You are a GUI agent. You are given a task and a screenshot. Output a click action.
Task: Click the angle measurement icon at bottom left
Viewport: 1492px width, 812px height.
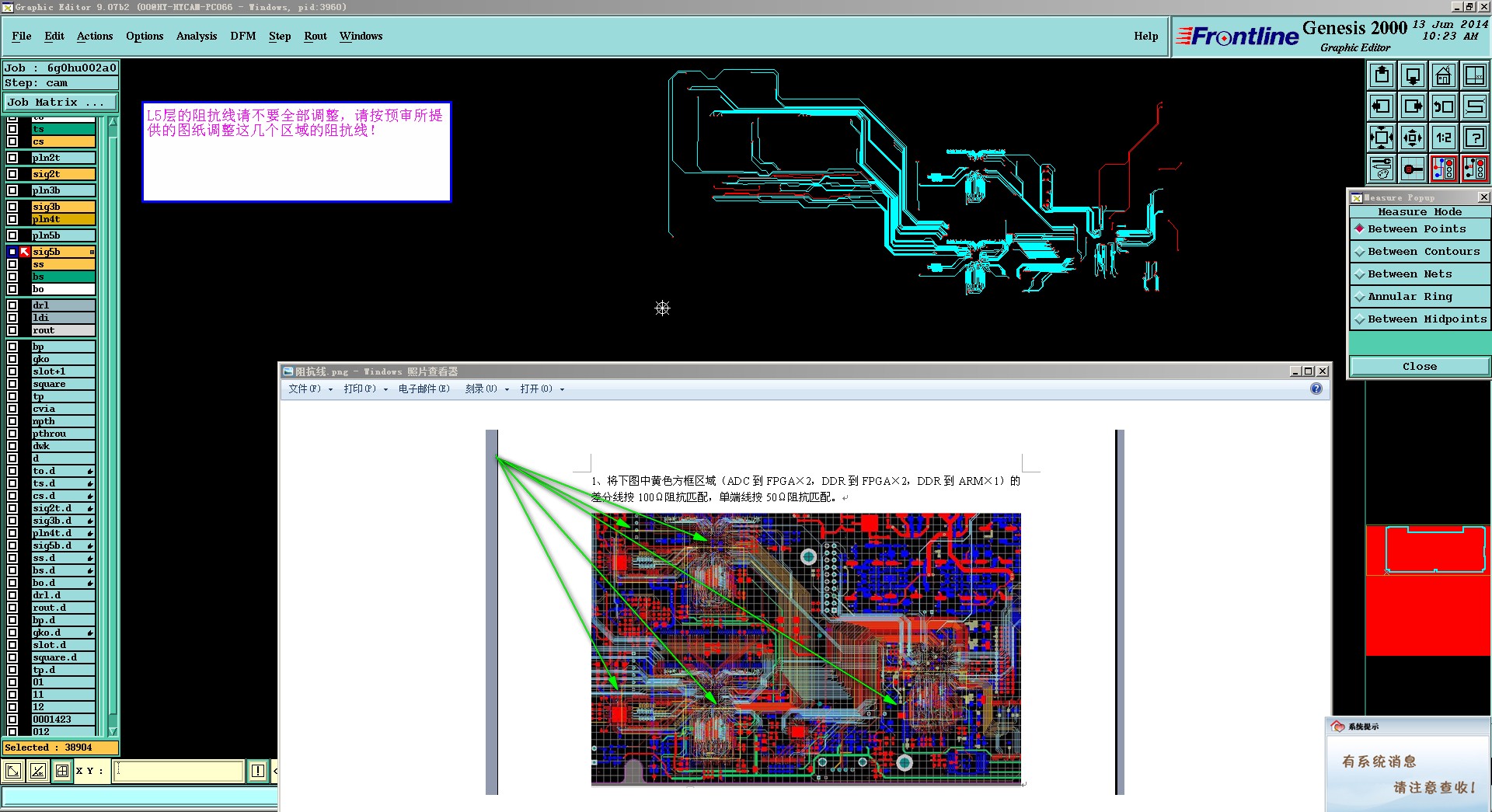pos(38,771)
